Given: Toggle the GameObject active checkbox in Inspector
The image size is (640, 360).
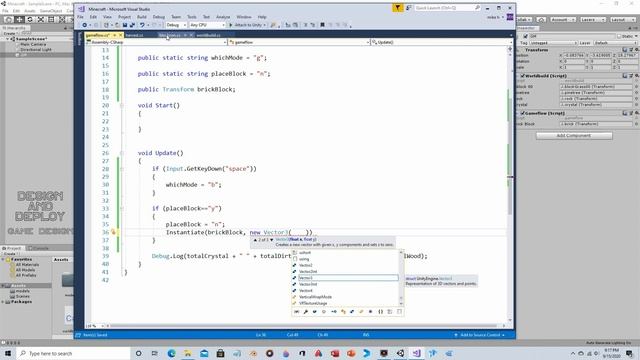Looking at the screenshot, I should coord(526,36).
